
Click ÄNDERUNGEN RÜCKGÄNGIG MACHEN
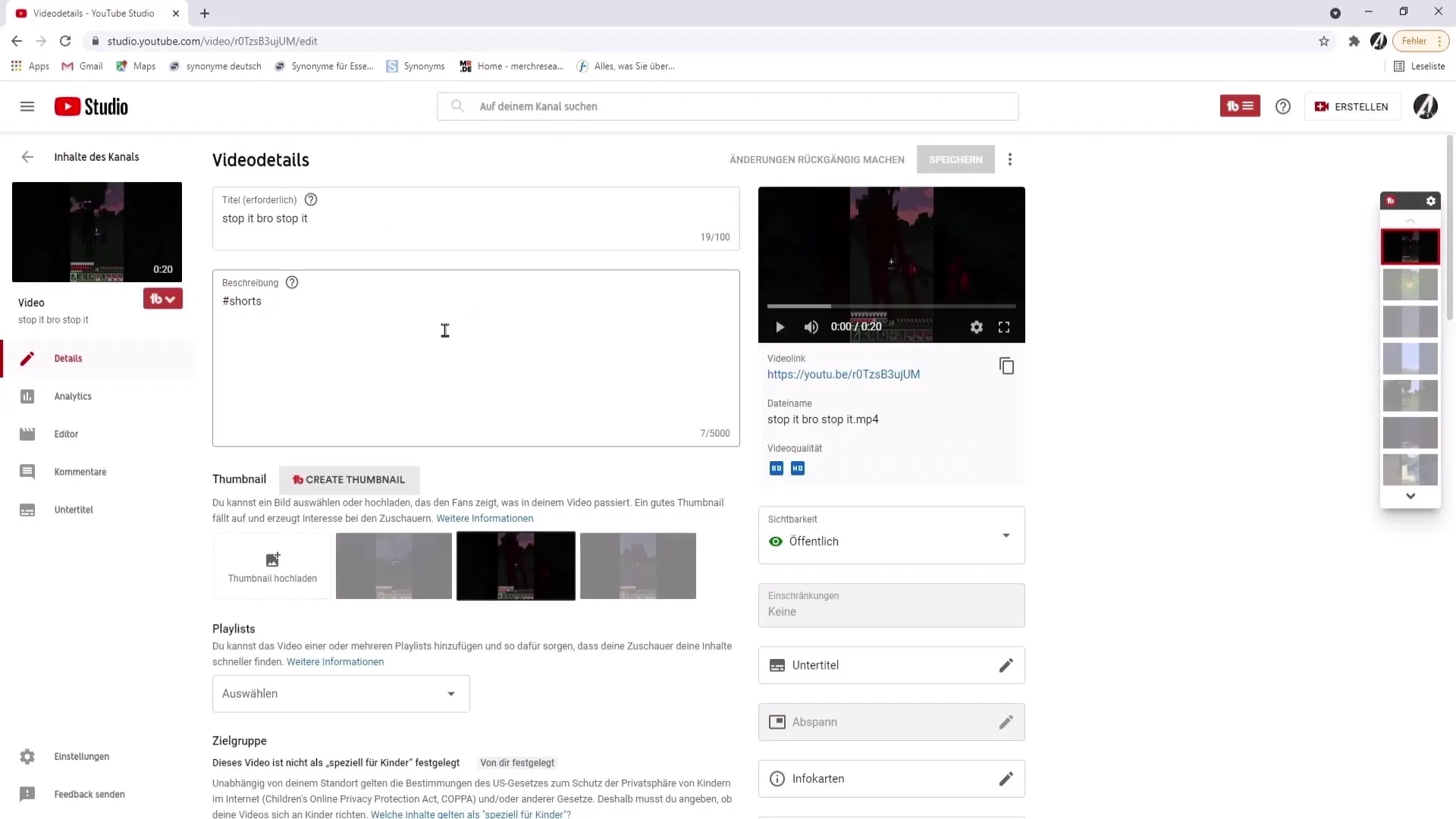pos(817,160)
